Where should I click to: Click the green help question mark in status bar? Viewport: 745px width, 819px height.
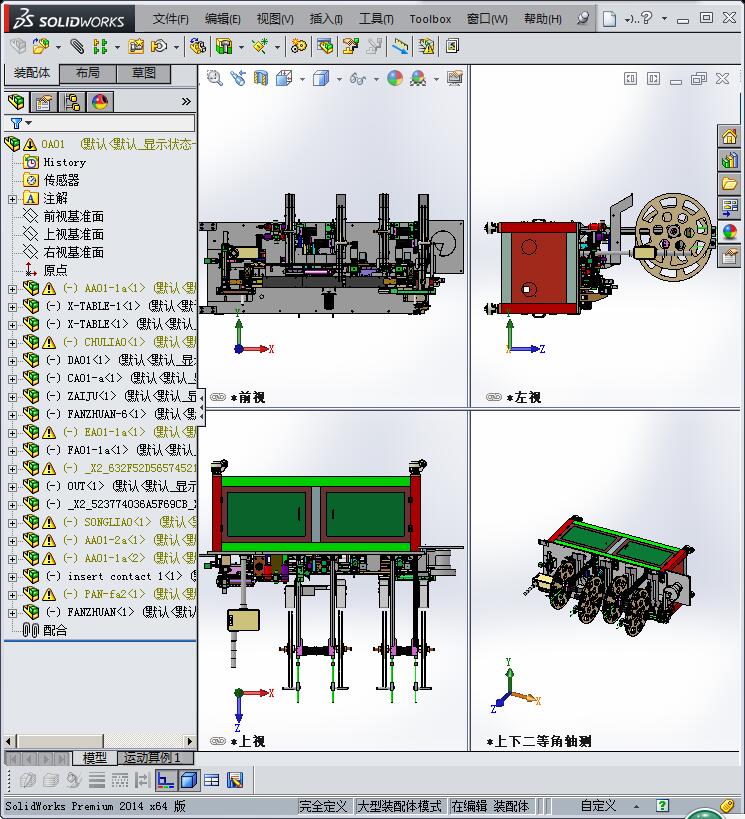662,805
